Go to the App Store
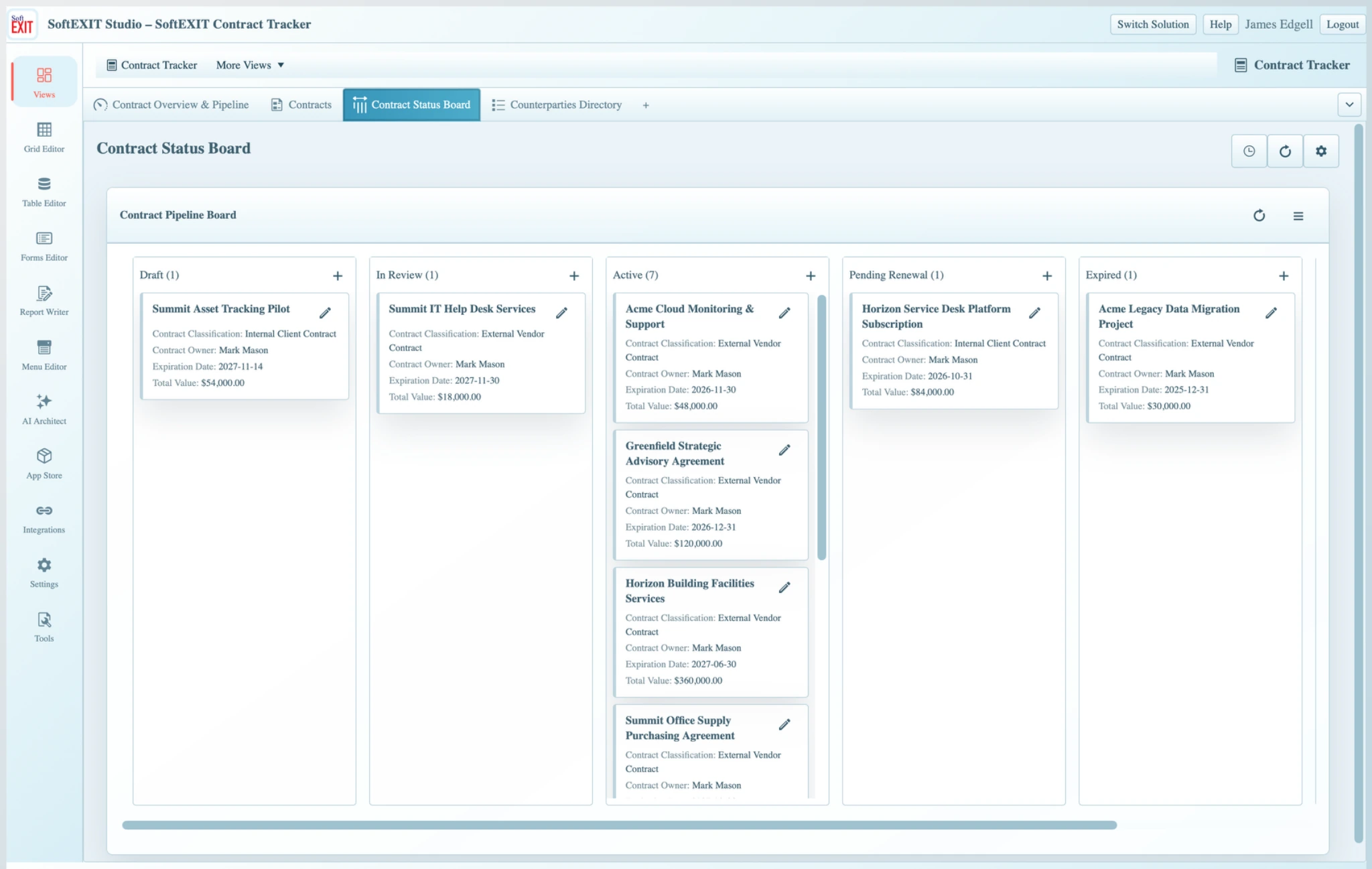The image size is (1372, 869). [x=44, y=464]
